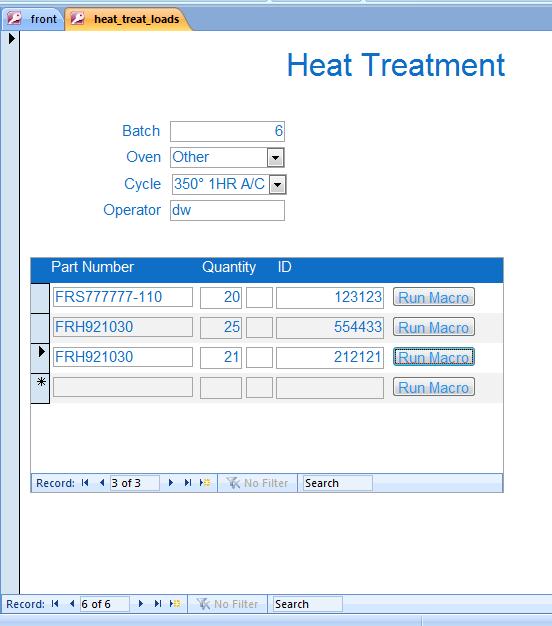The height and width of the screenshot is (626, 552).
Task: Go to previous record in main form navigator
Action: tap(72, 604)
